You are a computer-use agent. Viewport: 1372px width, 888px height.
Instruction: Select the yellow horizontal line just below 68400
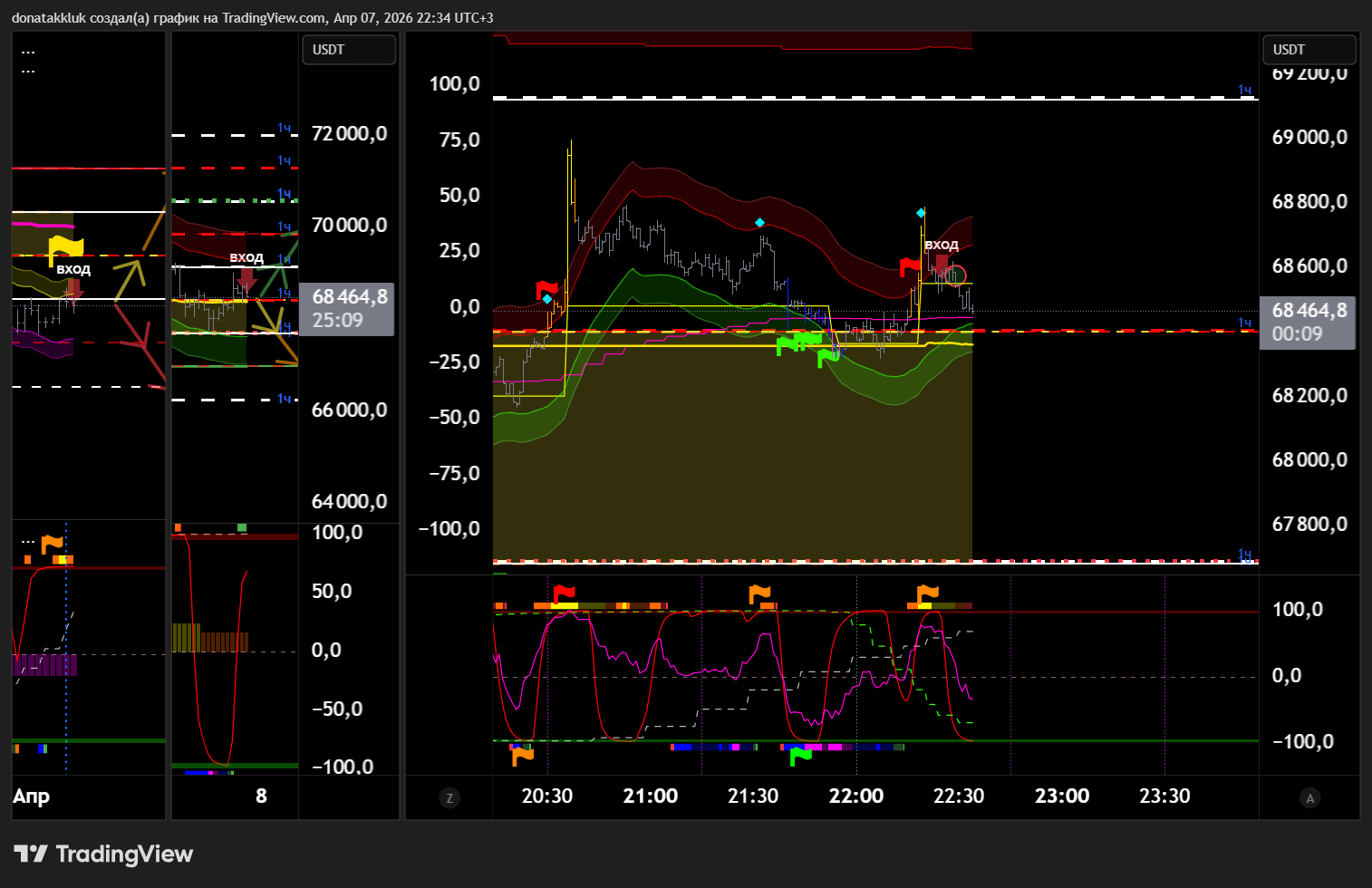[x=732, y=345]
